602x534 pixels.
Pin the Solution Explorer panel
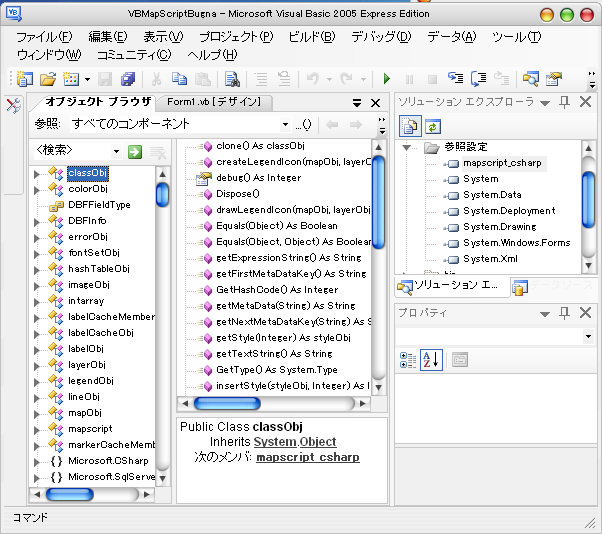[x=564, y=102]
